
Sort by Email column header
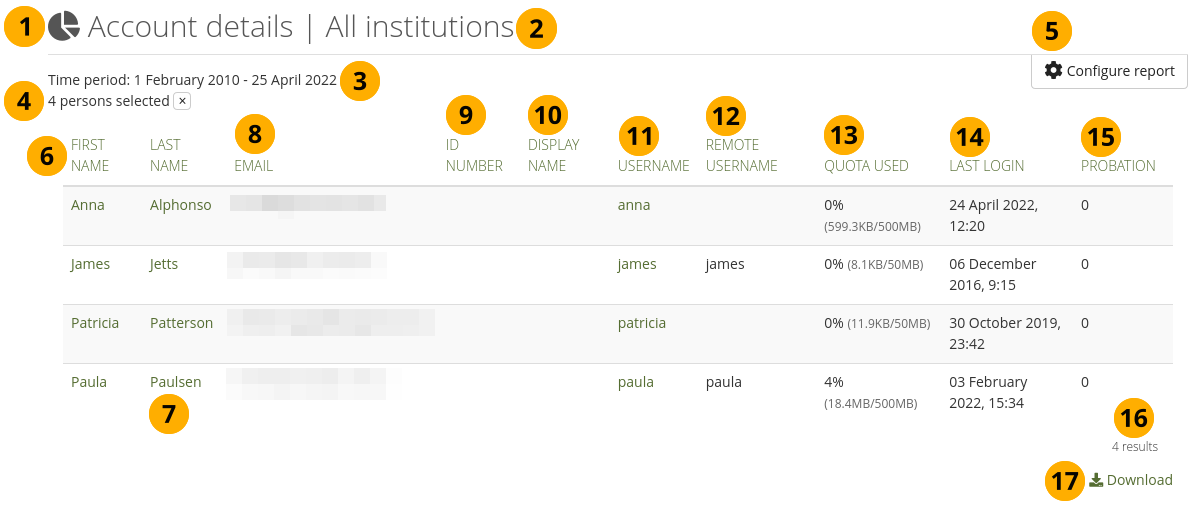253,166
